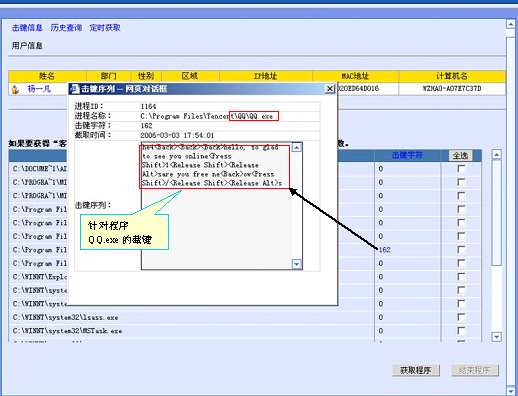Click process ID value 1164
Viewport: 518px width, 396px height.
coord(148,106)
